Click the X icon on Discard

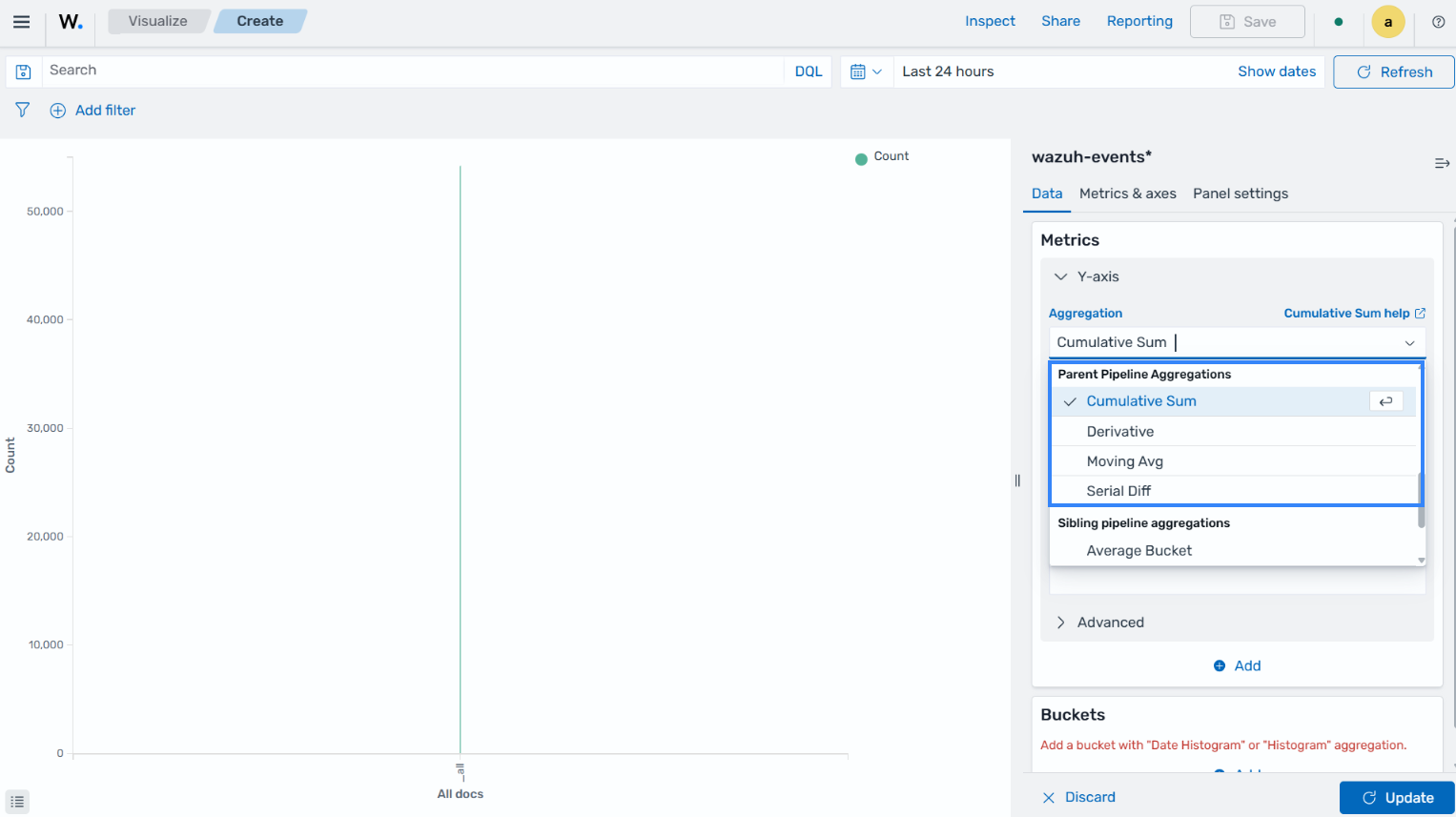coord(1049,798)
